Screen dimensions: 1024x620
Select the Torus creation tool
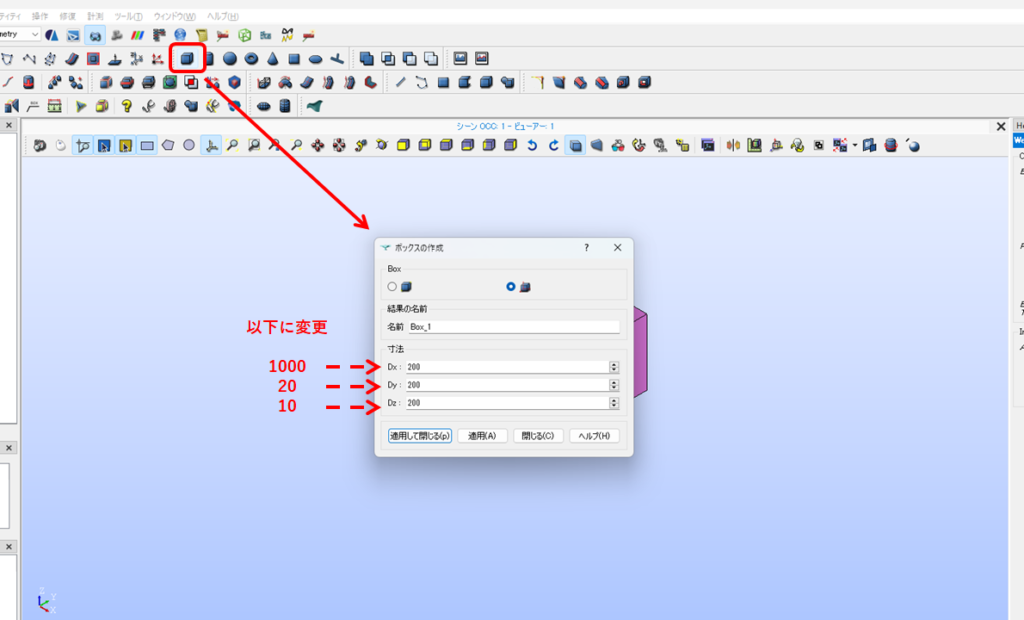coord(251,58)
